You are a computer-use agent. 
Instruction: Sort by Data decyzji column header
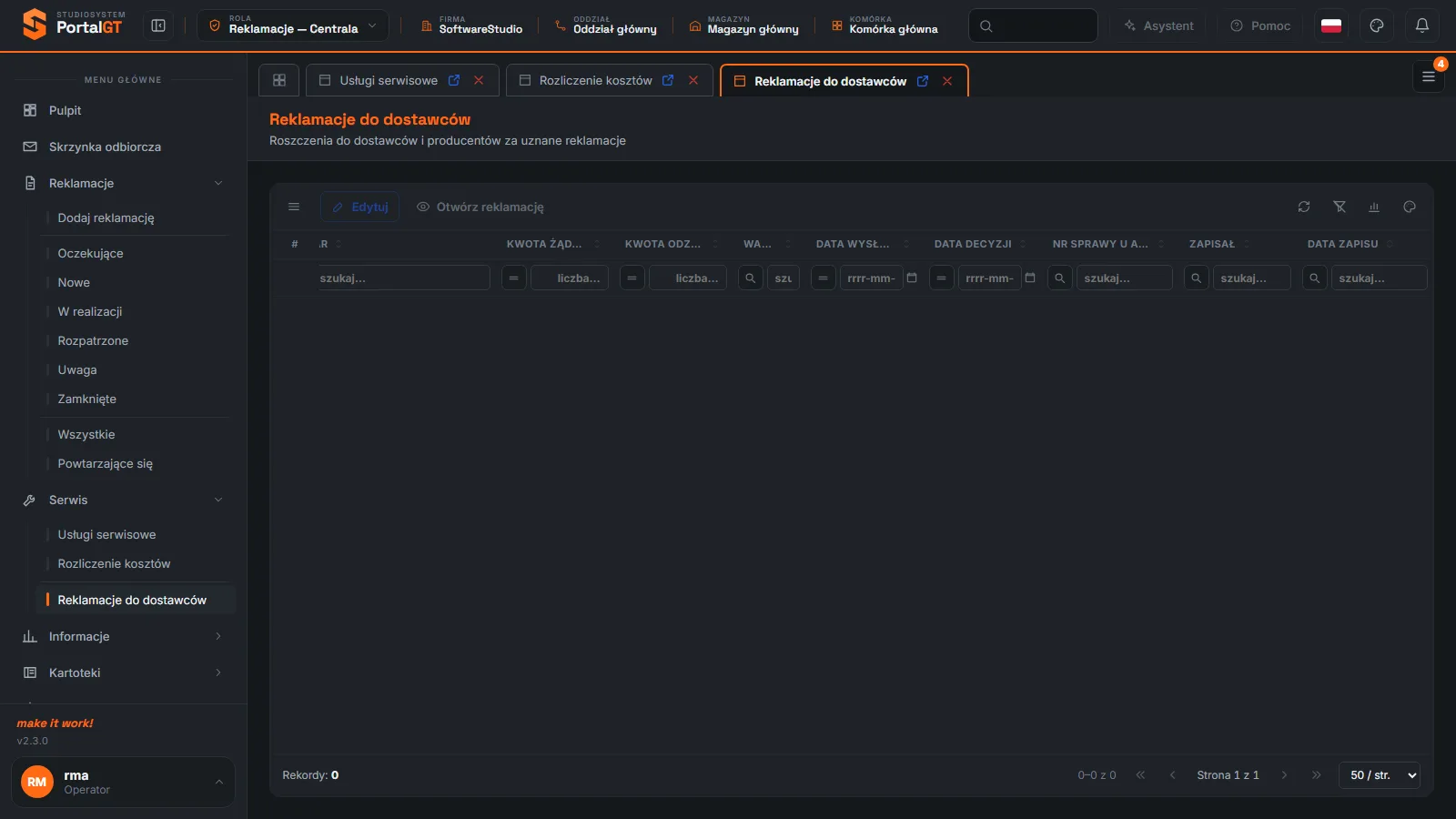(x=972, y=244)
